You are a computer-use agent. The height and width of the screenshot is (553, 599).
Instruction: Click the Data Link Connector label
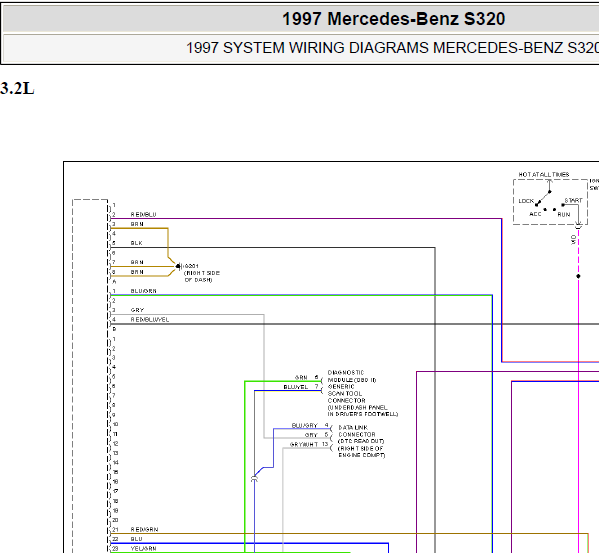[357, 431]
